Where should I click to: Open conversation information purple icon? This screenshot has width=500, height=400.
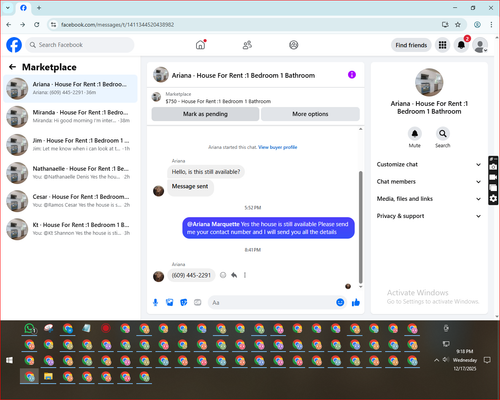(352, 75)
